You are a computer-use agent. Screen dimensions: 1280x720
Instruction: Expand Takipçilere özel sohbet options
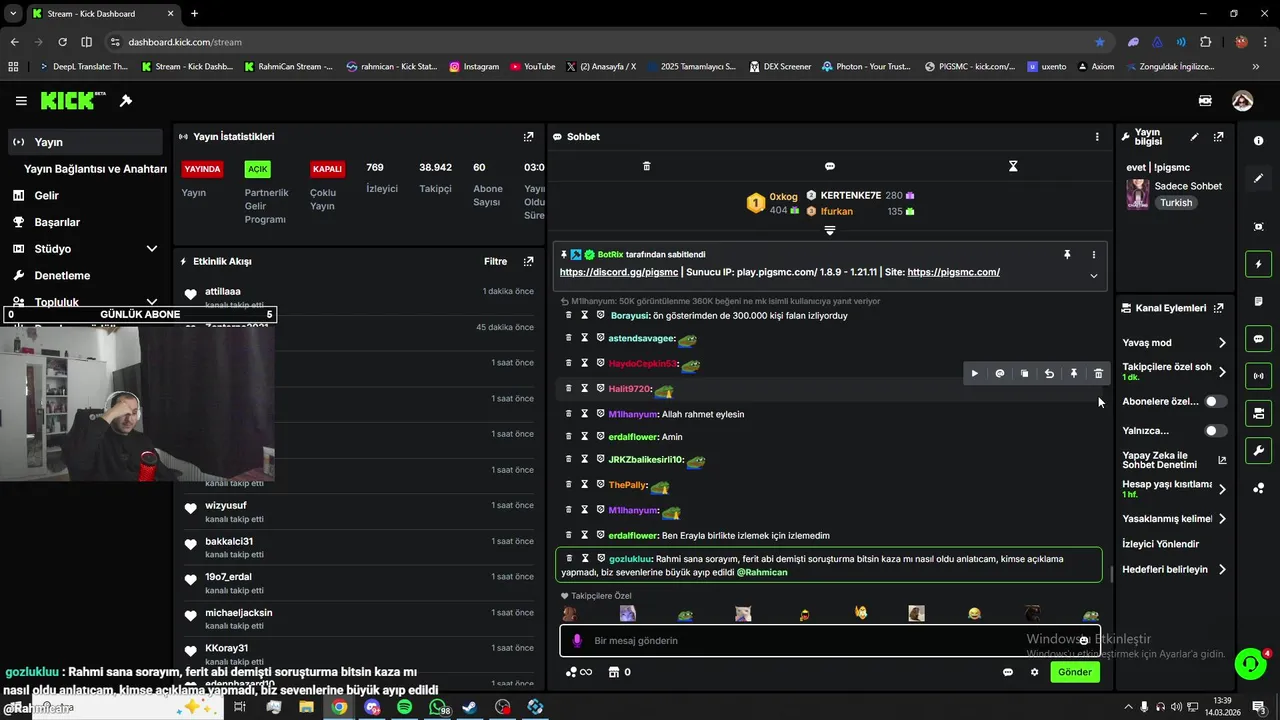1222,372
